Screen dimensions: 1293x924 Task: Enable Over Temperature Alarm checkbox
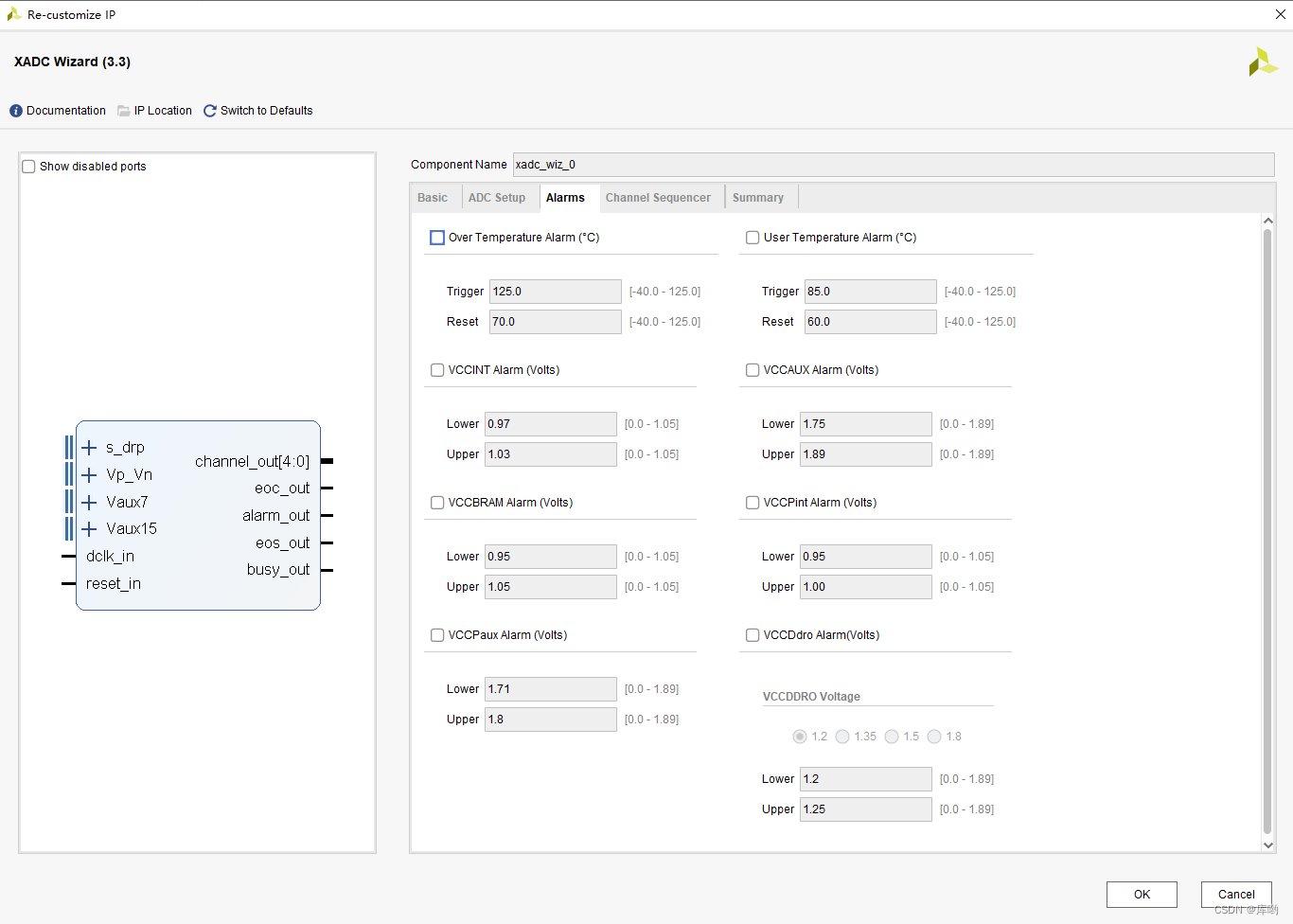[437, 238]
